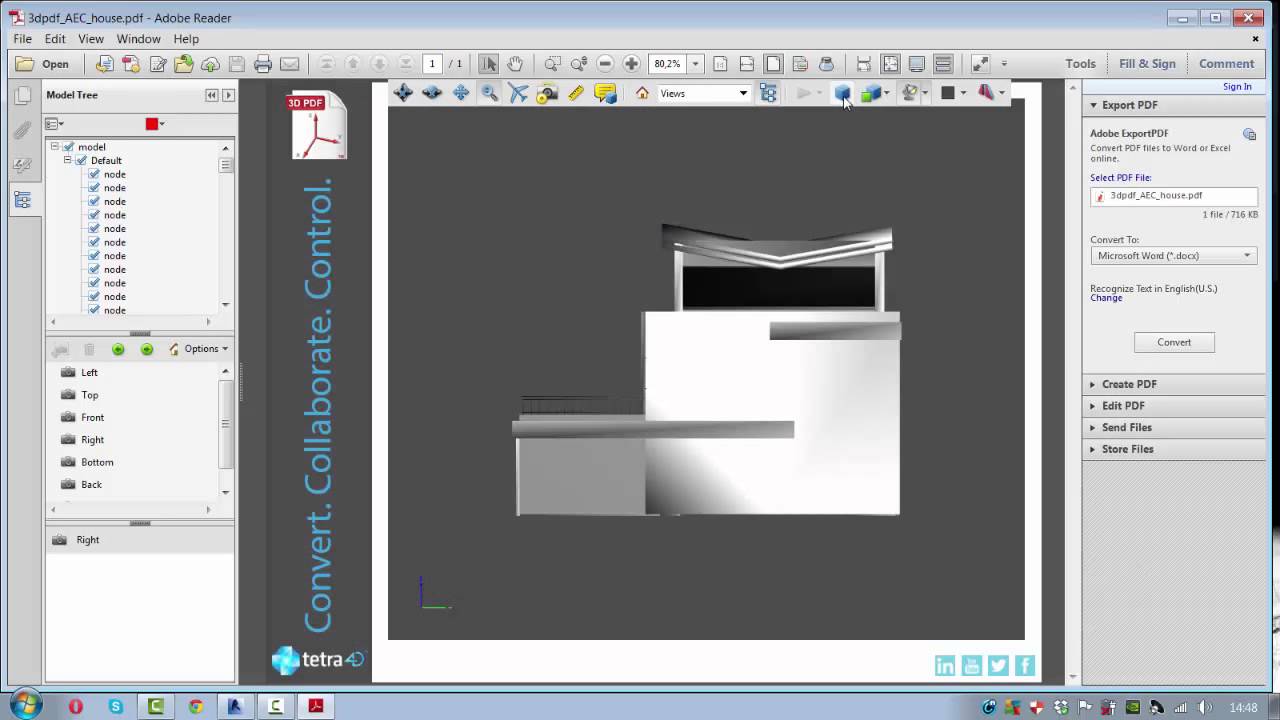The width and height of the screenshot is (1280, 720).
Task: Open the page thumbnails panel icon
Action: click(x=22, y=96)
